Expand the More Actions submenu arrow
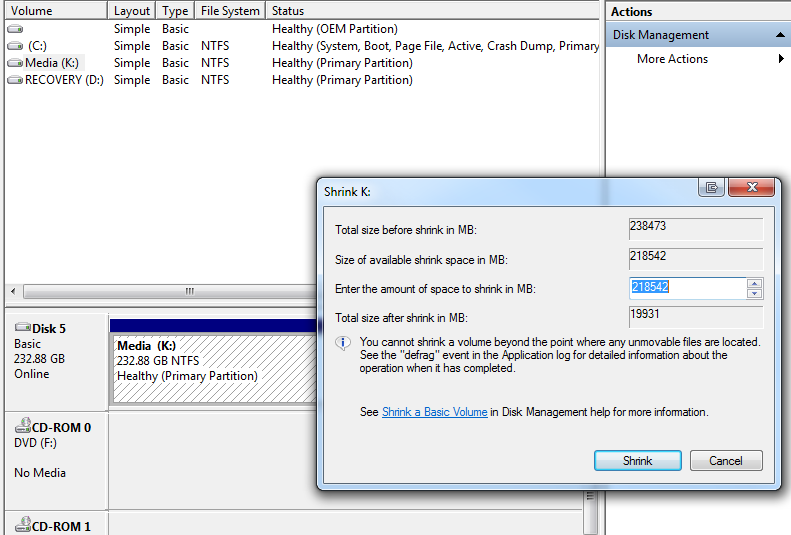Viewport: 791px width, 535px height. coord(780,59)
